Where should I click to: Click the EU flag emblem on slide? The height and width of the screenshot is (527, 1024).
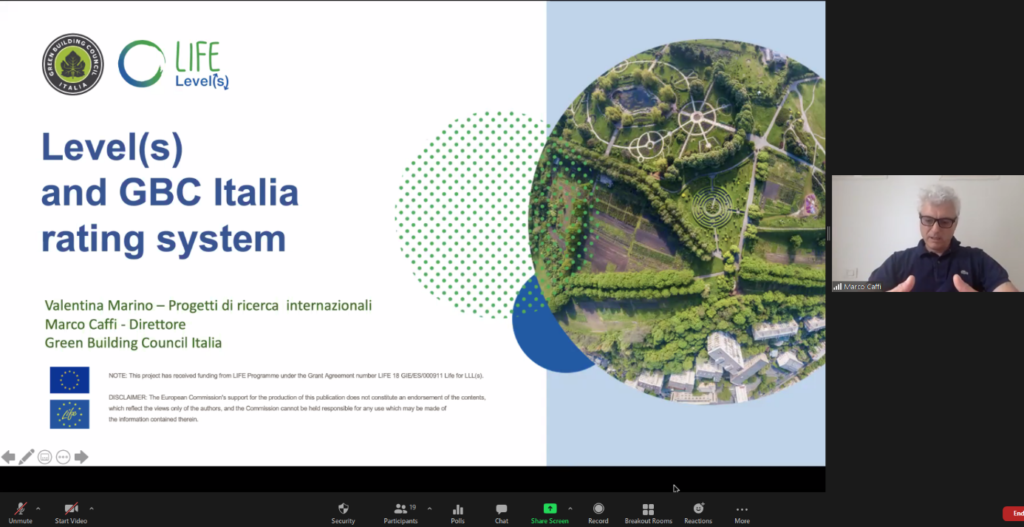[x=70, y=380]
